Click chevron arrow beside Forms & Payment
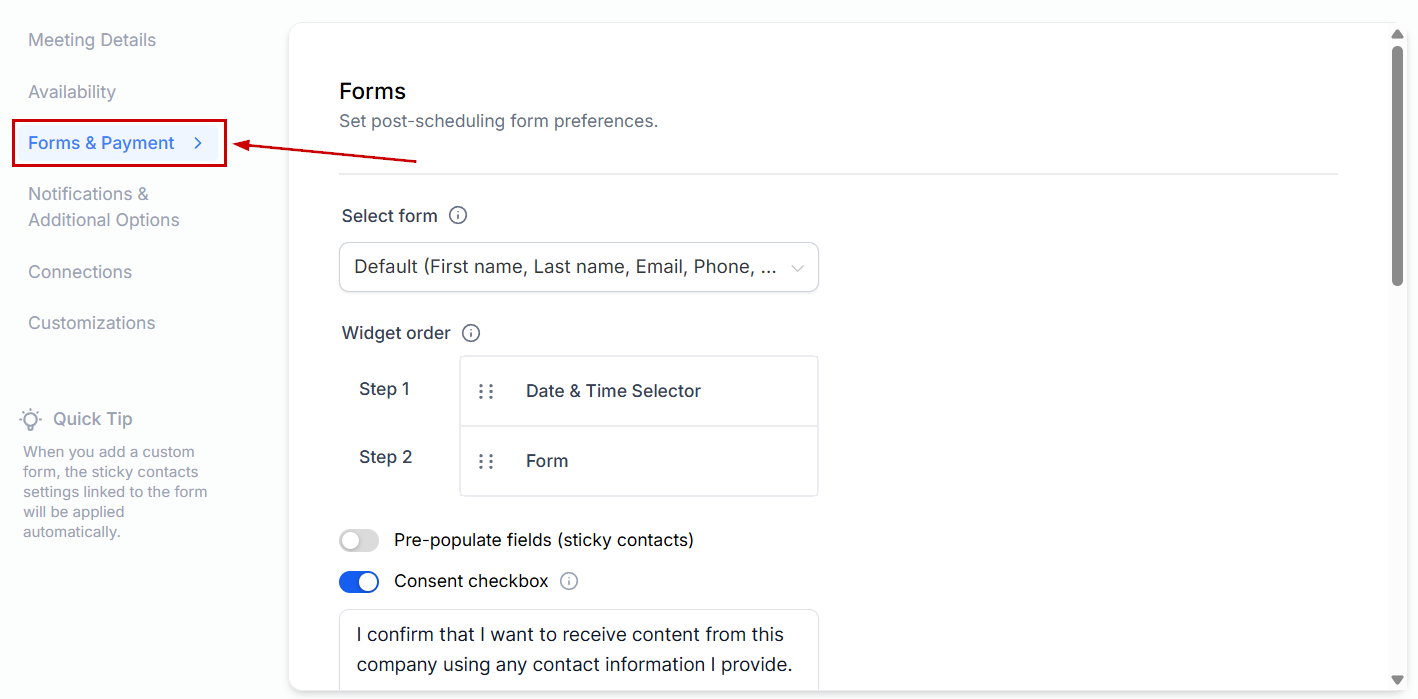This screenshot has width=1418, height=699. [198, 143]
